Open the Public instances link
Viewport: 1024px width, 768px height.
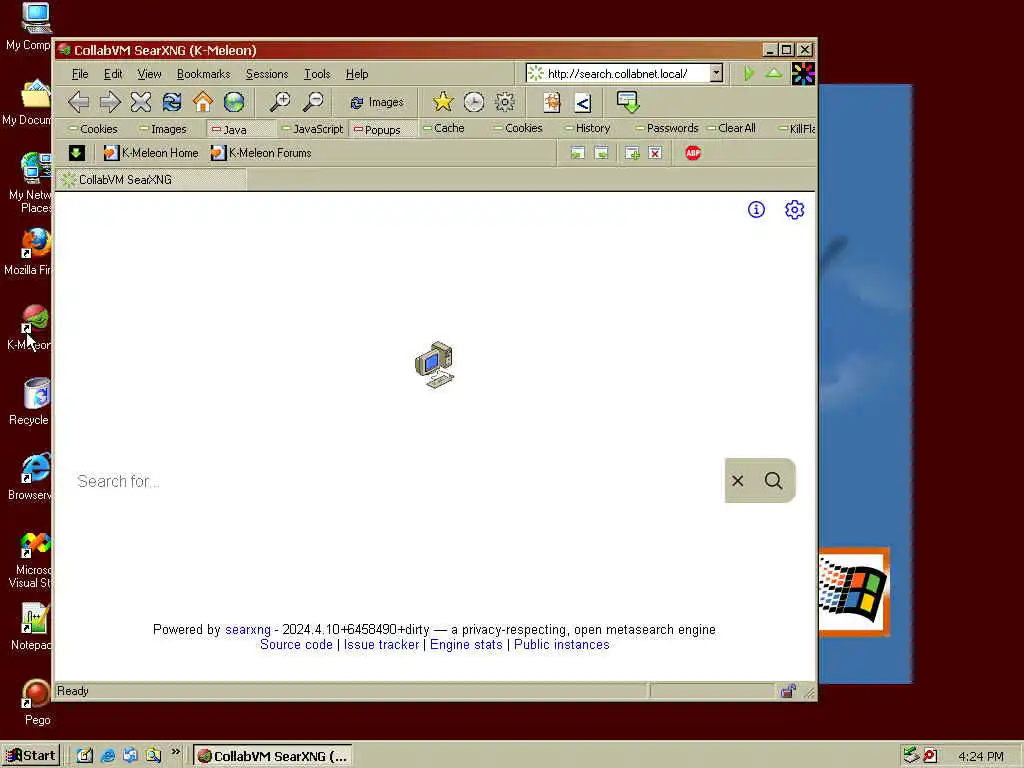tap(562, 645)
